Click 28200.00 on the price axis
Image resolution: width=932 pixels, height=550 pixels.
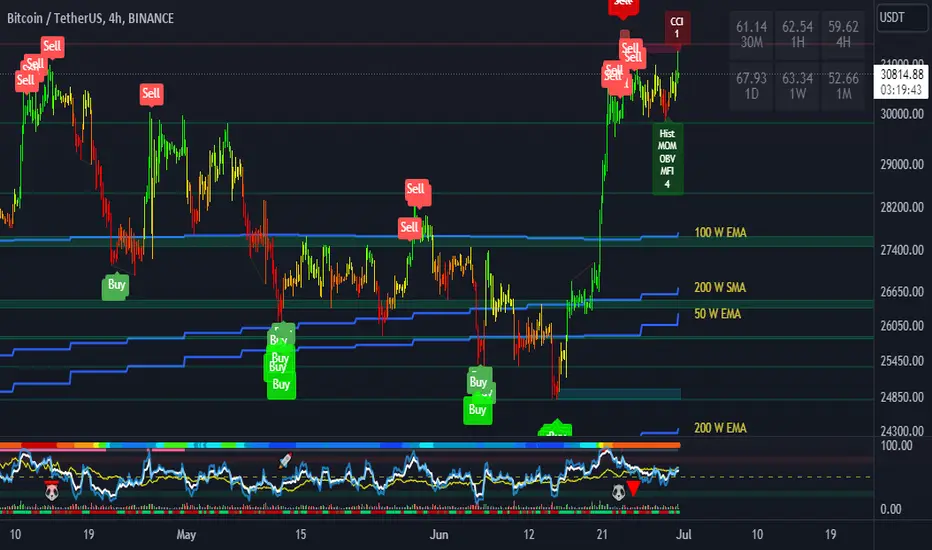pos(902,208)
